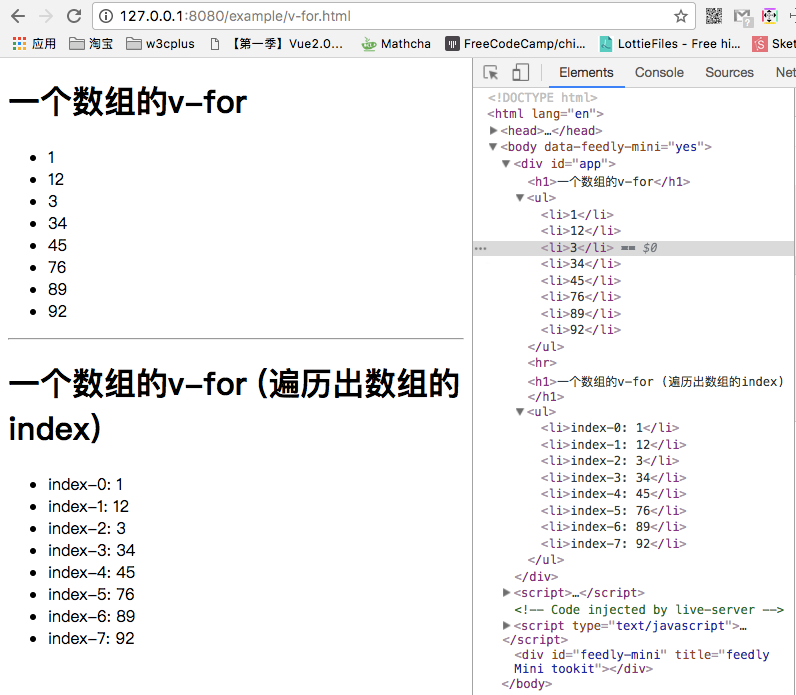Select the <li>index-3: 34</li> node
796x695 pixels.
(x=613, y=478)
